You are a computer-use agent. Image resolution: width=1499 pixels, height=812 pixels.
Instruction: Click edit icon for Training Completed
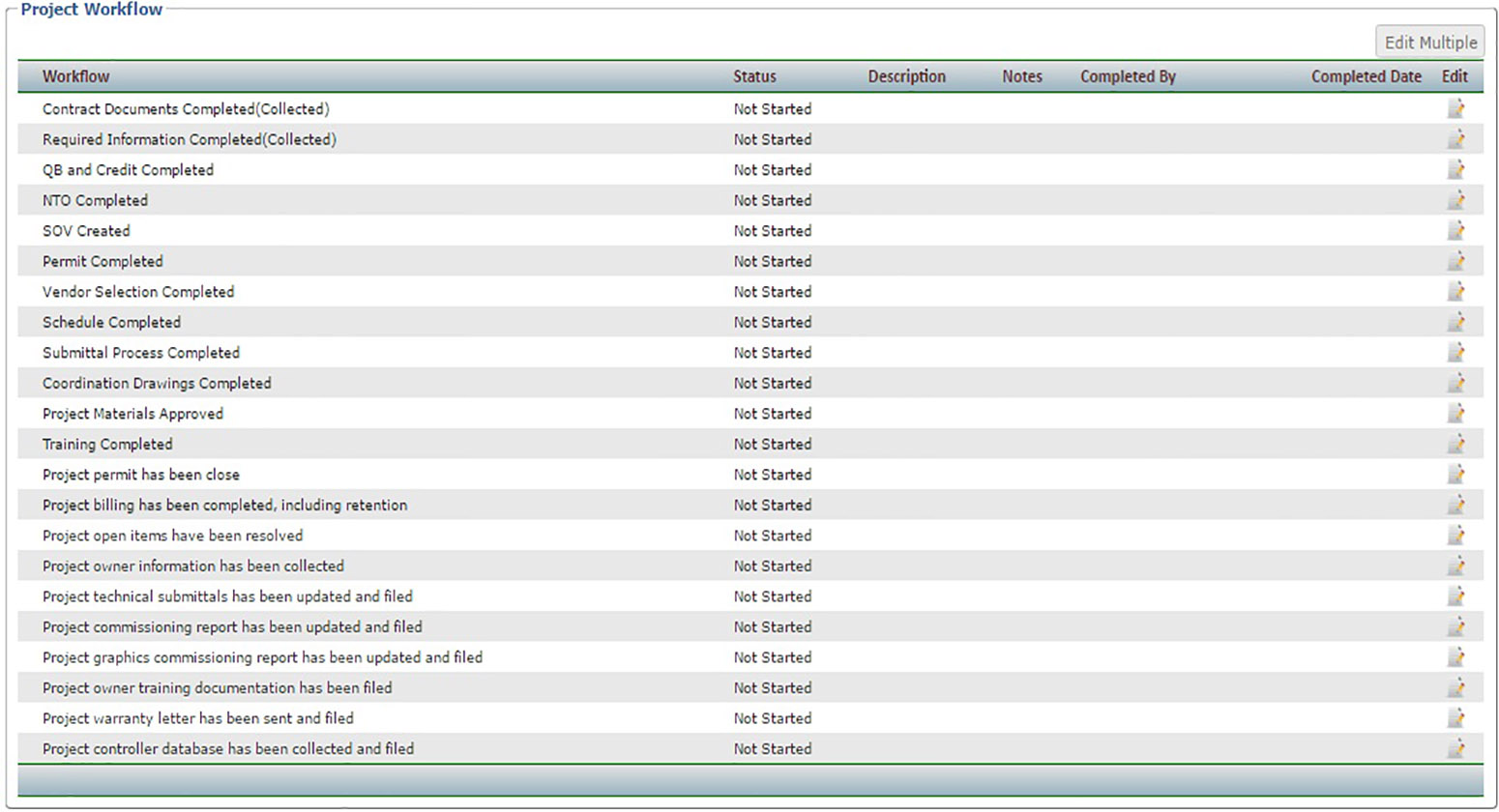tap(1455, 444)
